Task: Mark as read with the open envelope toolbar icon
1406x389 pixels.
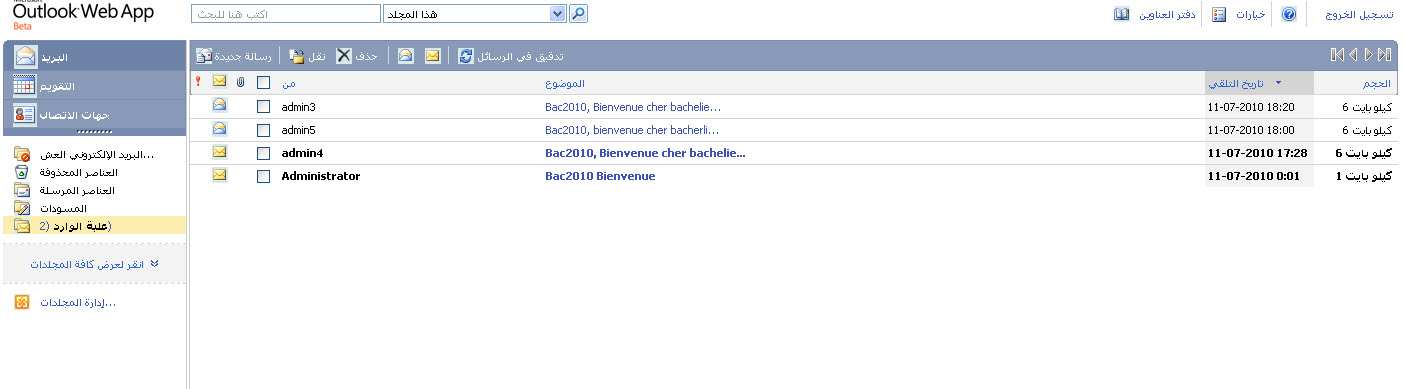Action: point(405,56)
